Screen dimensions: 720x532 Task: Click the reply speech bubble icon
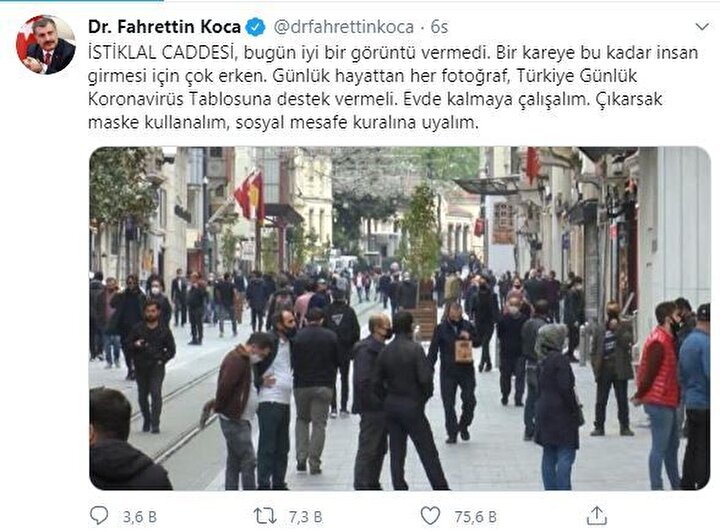[x=99, y=515]
